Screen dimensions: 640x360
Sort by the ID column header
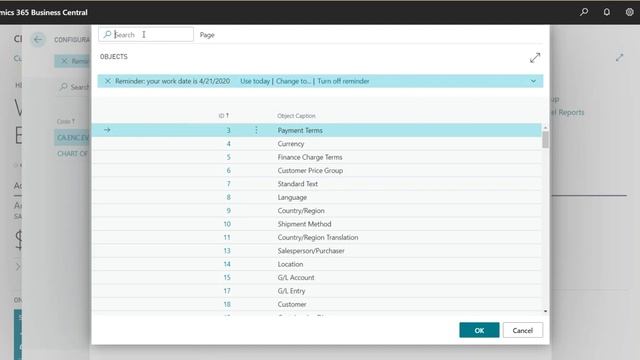223,116
